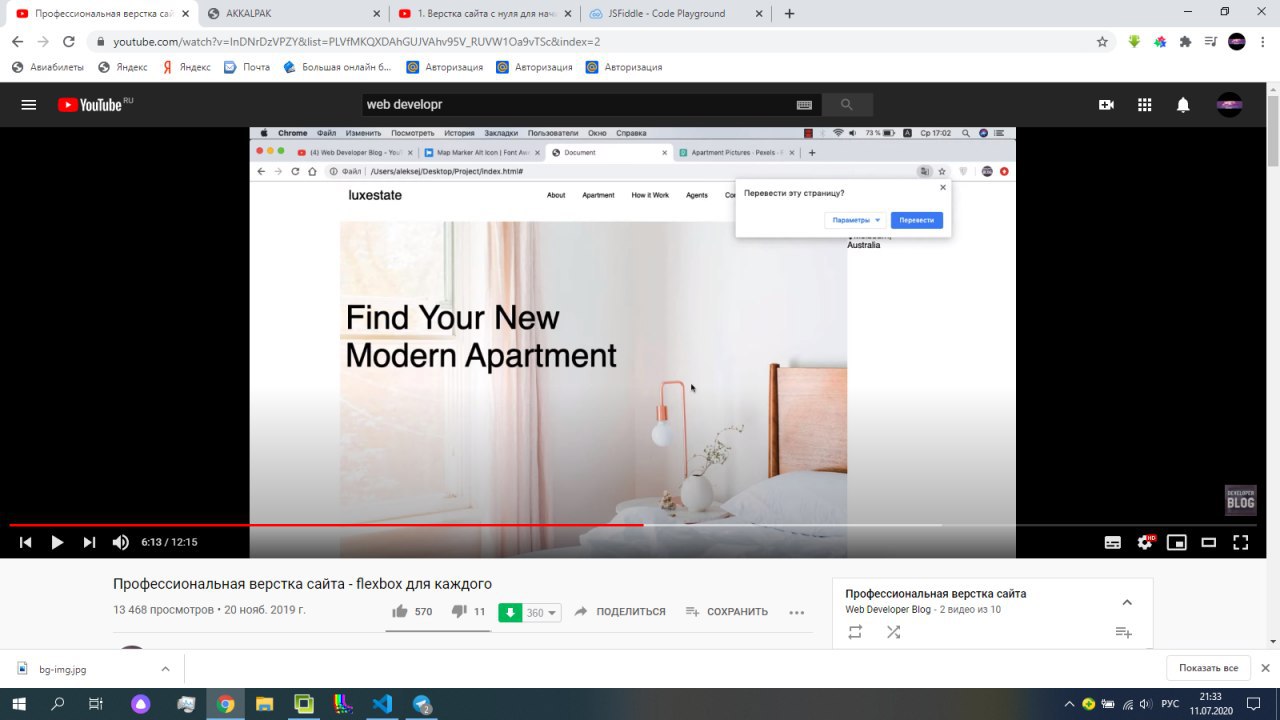The width and height of the screenshot is (1280, 720).
Task: Toggle theater mode in player
Action: (x=1209, y=542)
